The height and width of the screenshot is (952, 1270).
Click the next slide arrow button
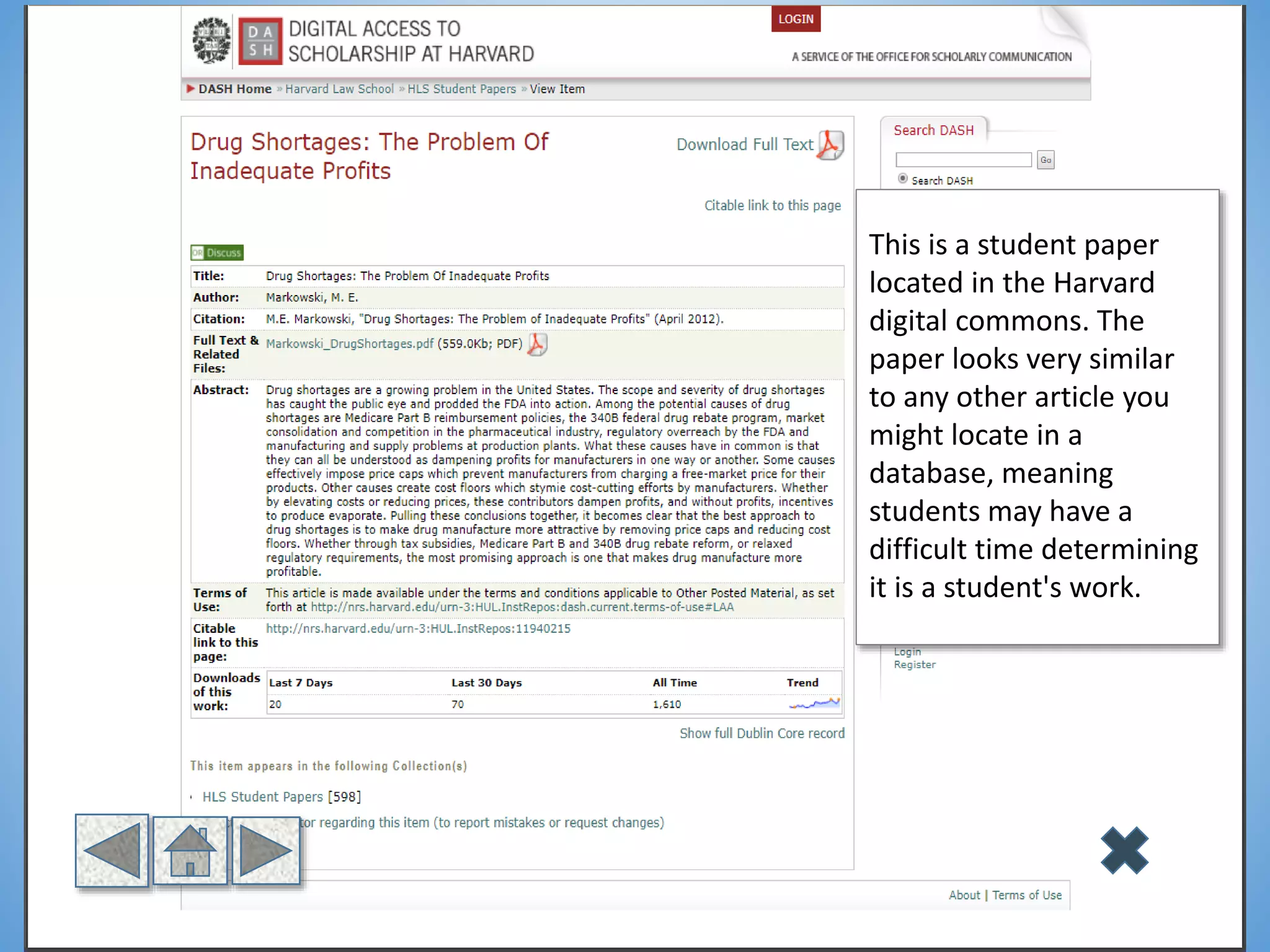click(266, 850)
